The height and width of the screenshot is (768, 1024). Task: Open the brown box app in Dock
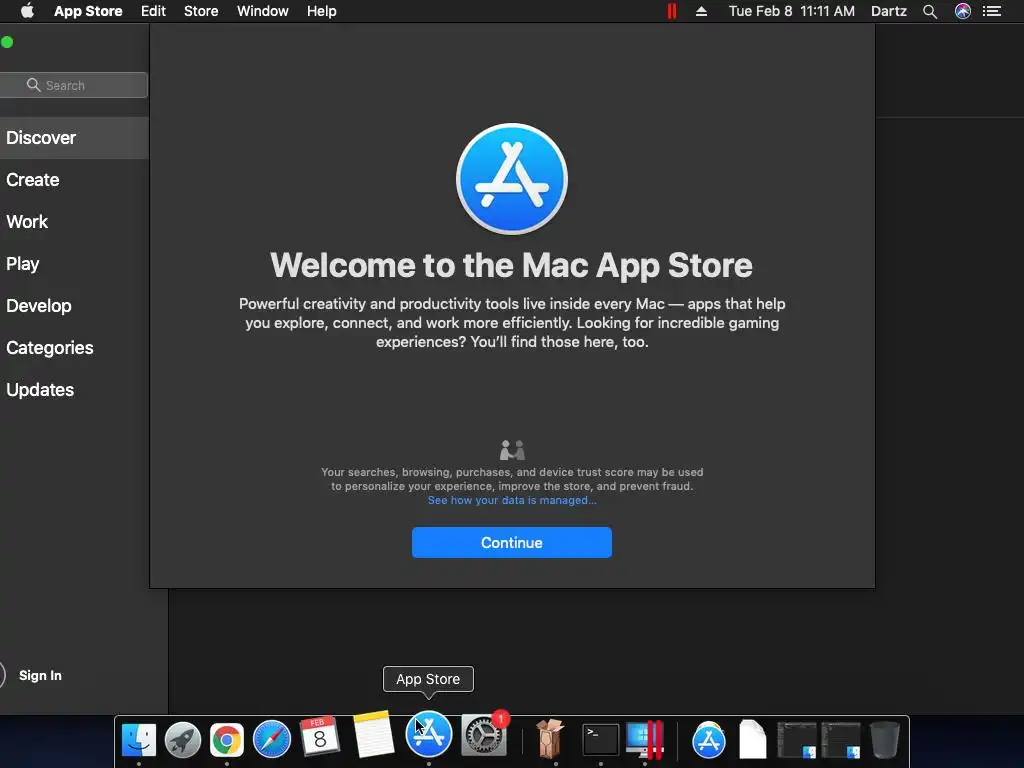click(x=550, y=739)
